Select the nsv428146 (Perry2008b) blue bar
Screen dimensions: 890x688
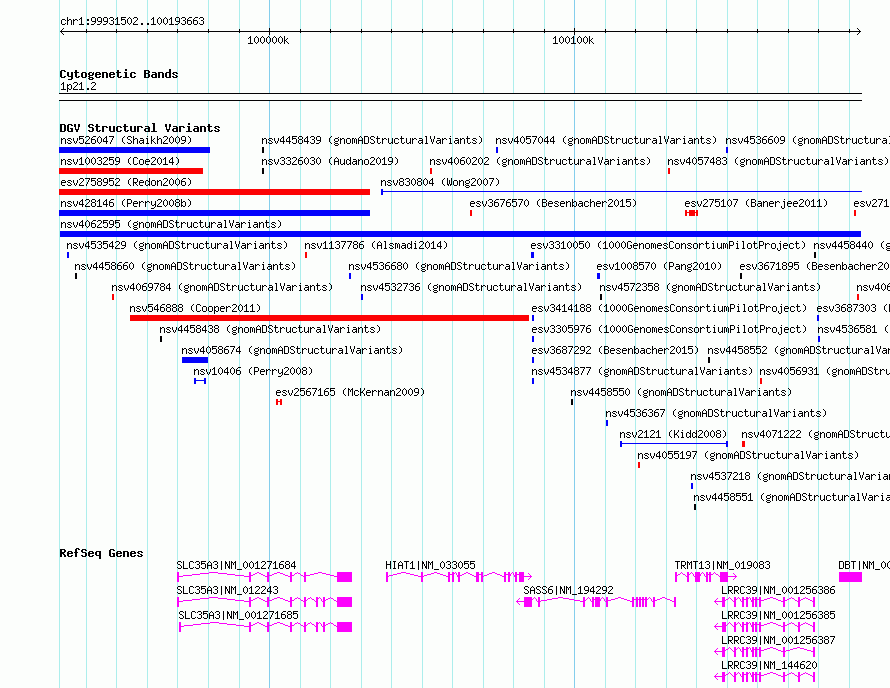[x=215, y=213]
